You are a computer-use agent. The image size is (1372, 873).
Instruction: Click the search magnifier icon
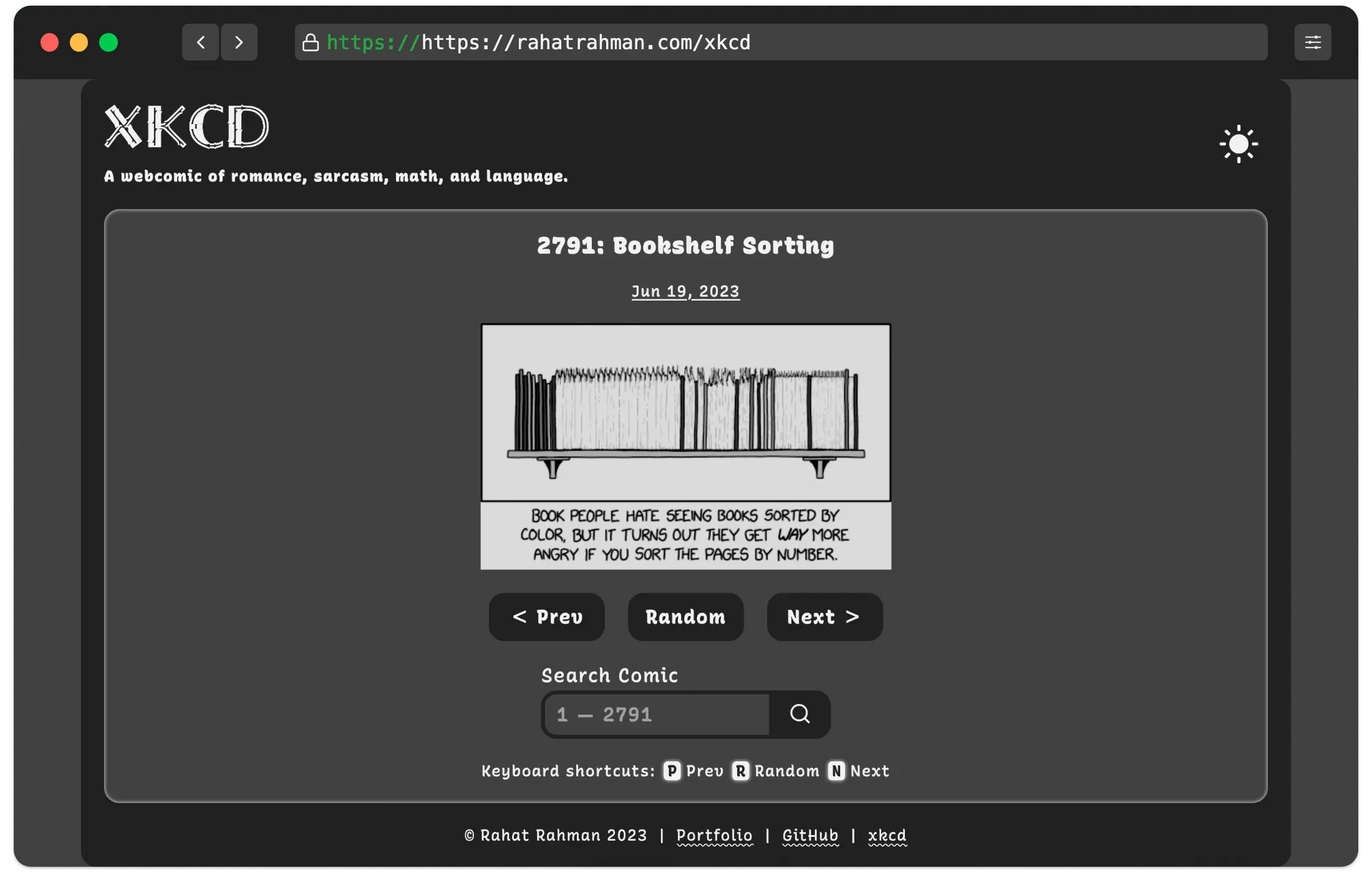click(x=799, y=713)
